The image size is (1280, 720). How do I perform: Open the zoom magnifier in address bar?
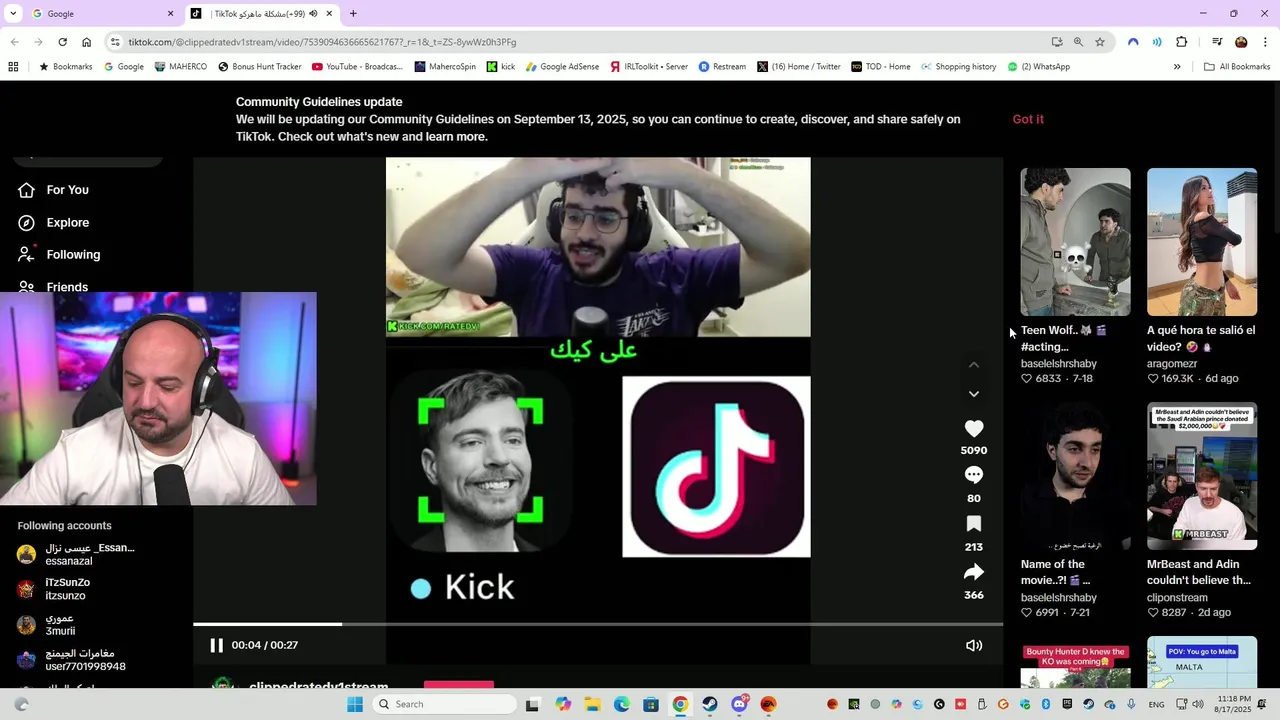(x=1078, y=42)
